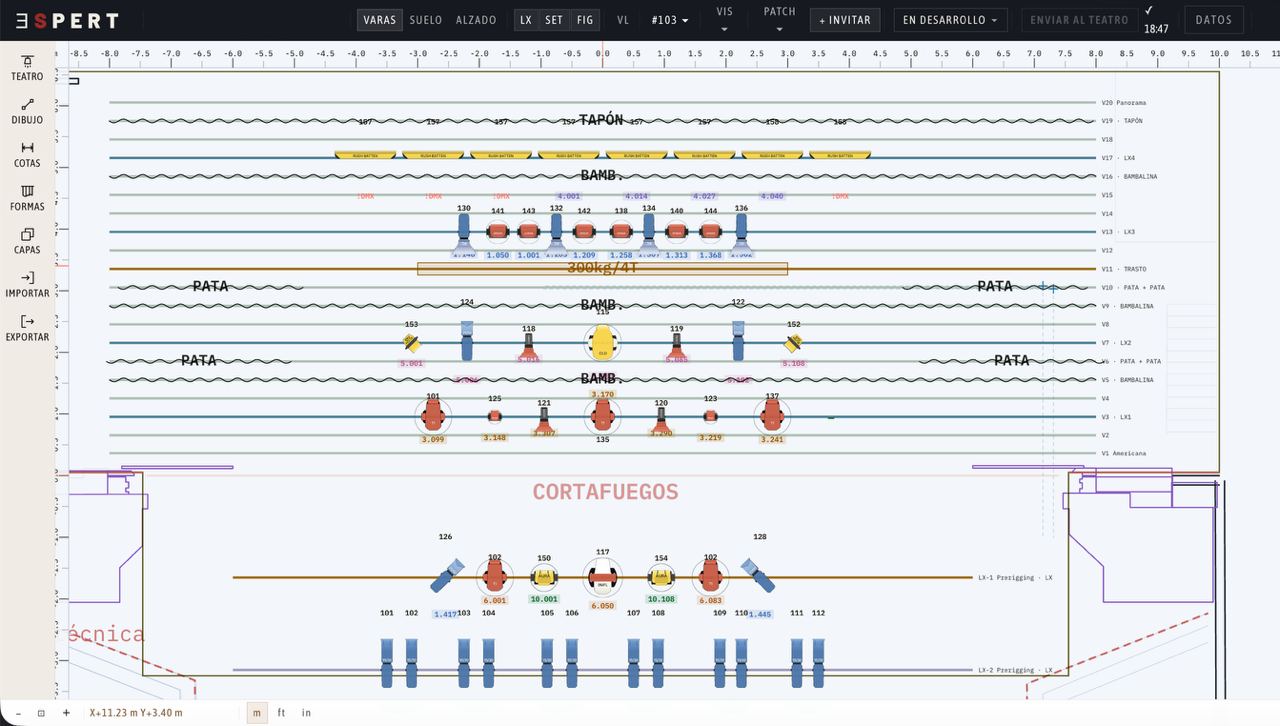Click the Enviar al Teatro button
1280x726 pixels.
(x=1080, y=20)
